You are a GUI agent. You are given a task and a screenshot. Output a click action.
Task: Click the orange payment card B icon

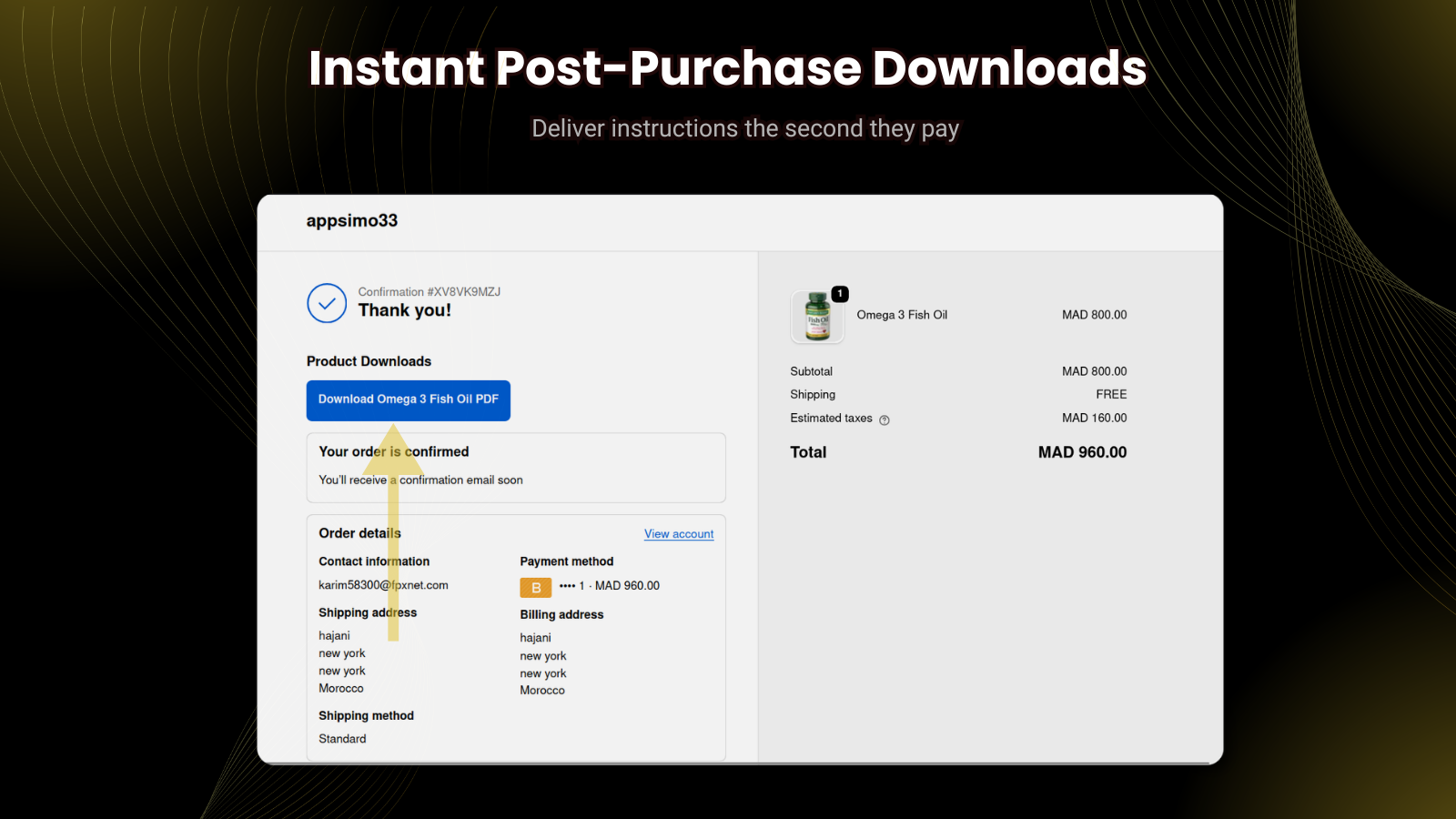point(535,587)
